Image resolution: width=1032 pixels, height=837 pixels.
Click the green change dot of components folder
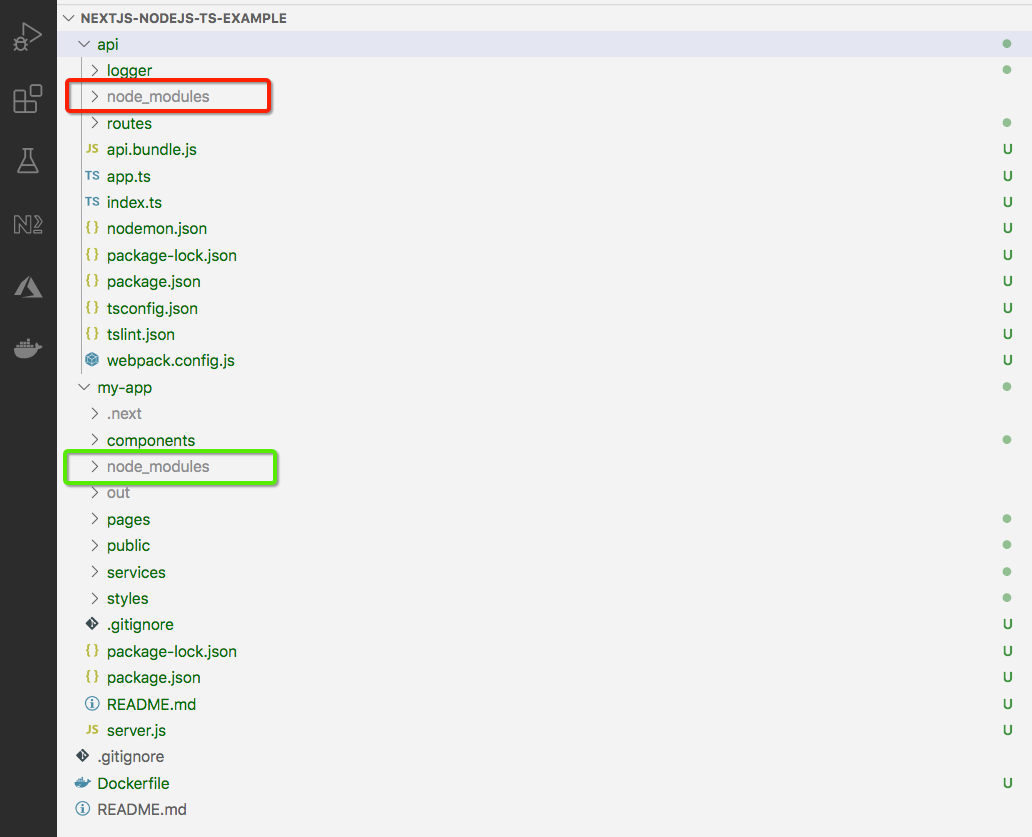(x=1006, y=440)
